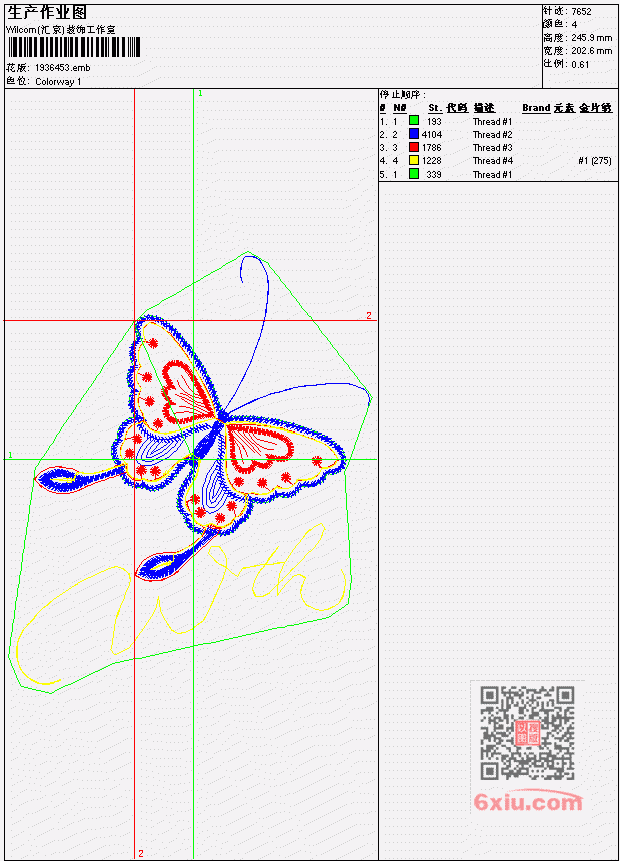Click the red heart on upper wing
This screenshot has width=620, height=861.
[x=186, y=393]
